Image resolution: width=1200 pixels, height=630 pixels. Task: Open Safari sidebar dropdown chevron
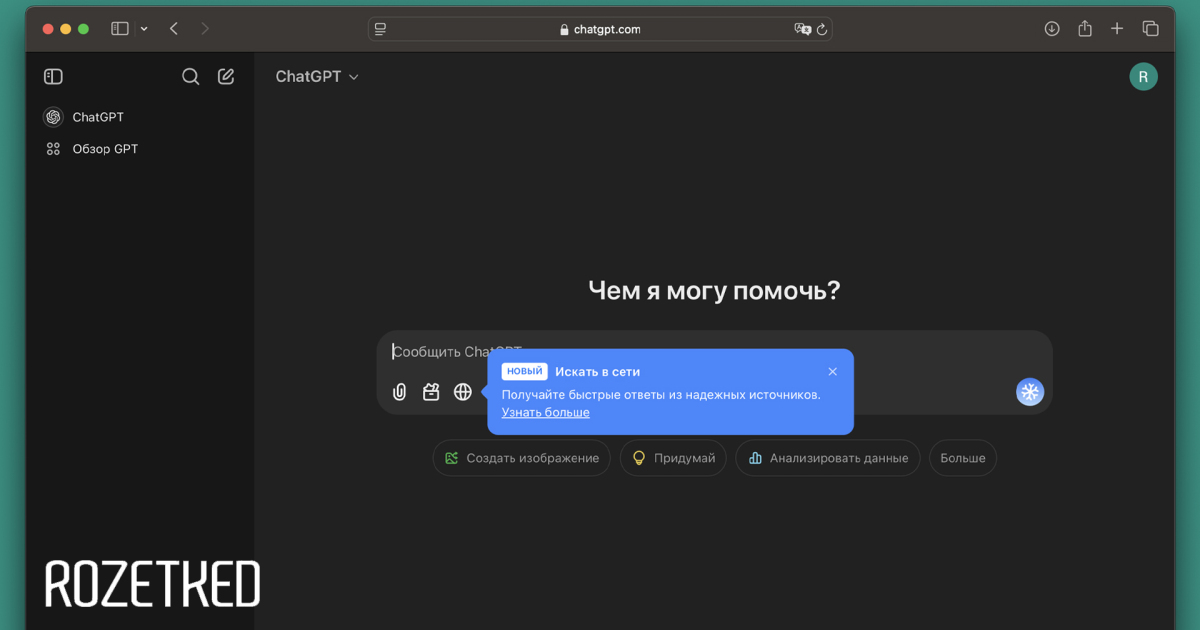click(144, 29)
